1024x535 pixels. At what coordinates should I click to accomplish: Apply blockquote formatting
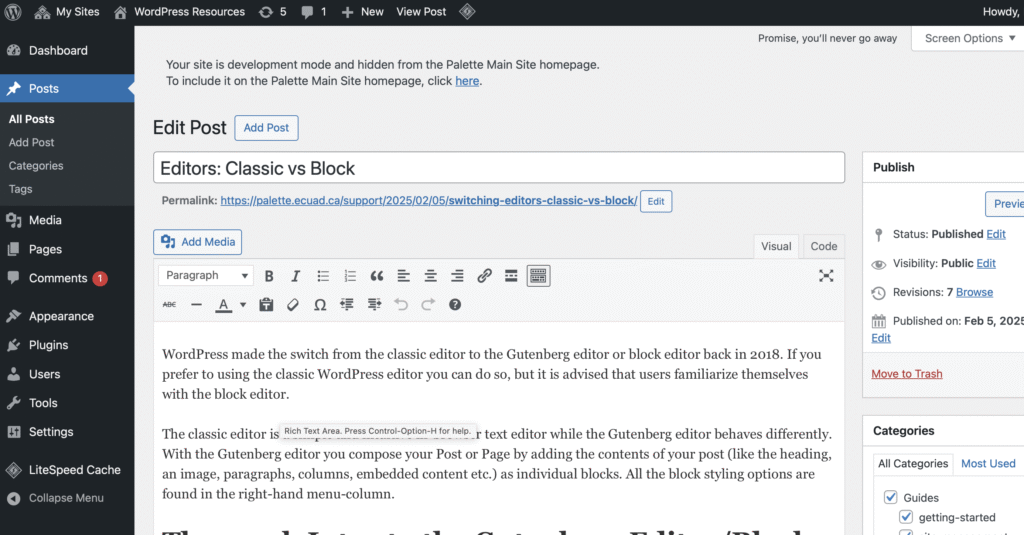(x=377, y=276)
